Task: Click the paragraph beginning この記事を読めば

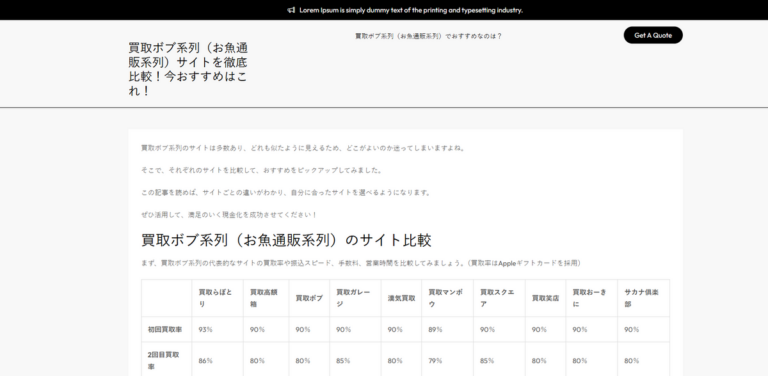Action: [x=287, y=193]
